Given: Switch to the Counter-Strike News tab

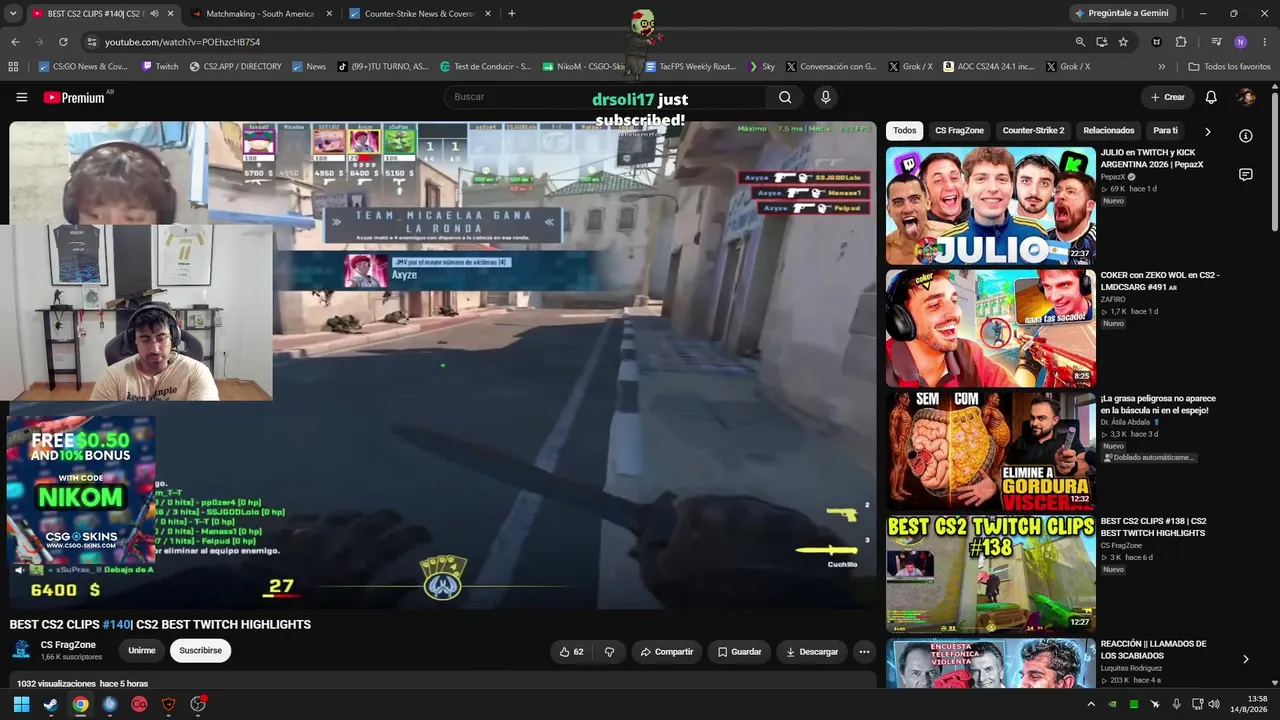Looking at the screenshot, I should (x=420, y=14).
